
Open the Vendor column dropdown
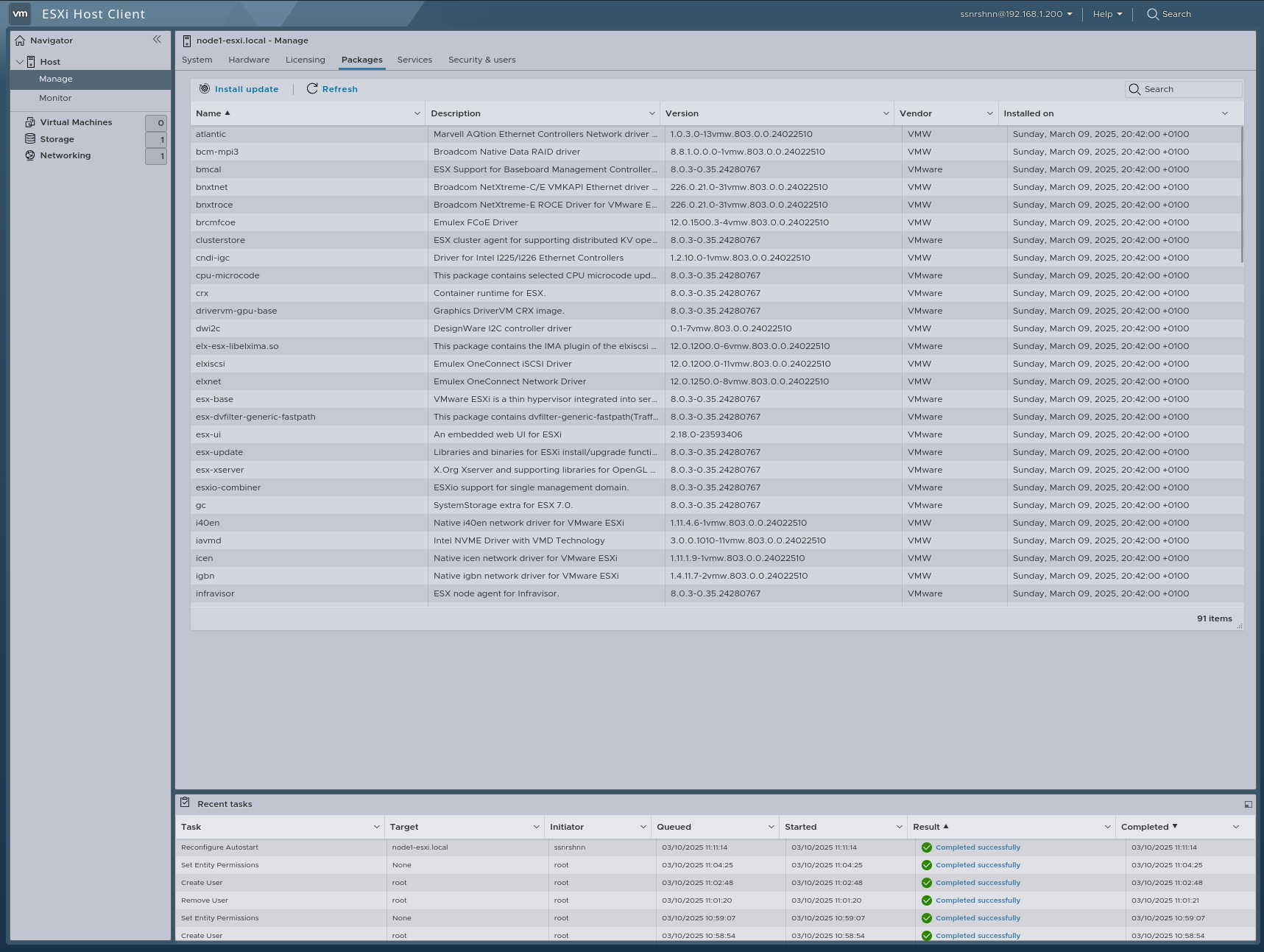pyautogui.click(x=990, y=113)
